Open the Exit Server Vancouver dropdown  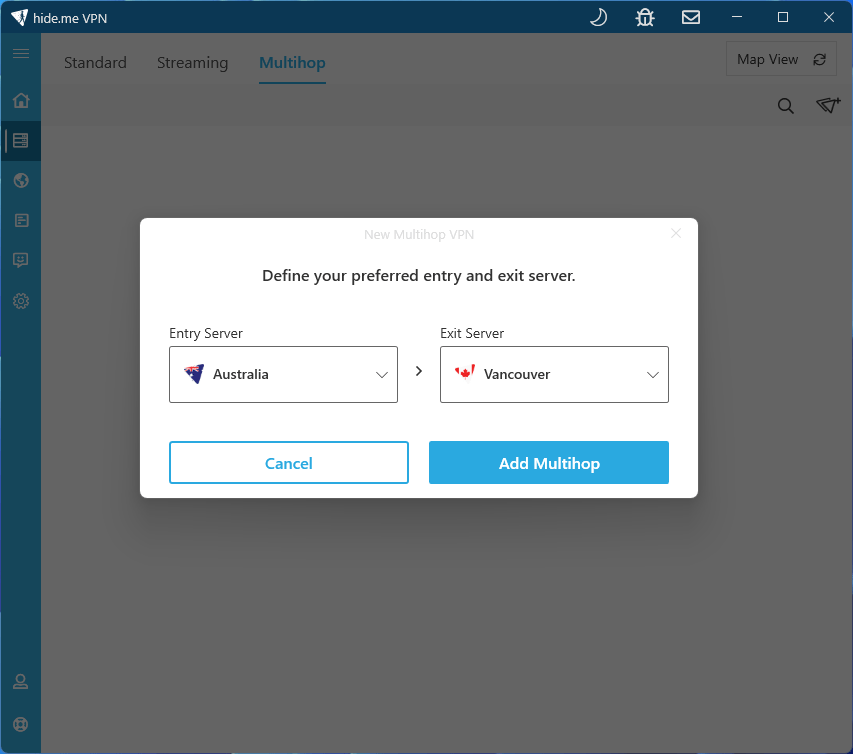point(554,374)
